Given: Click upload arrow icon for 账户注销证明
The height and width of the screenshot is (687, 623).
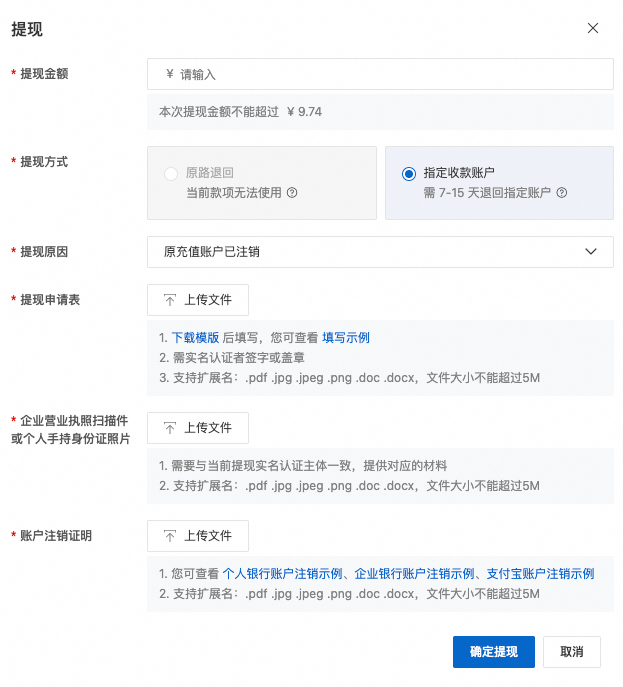Looking at the screenshot, I should coord(170,536).
